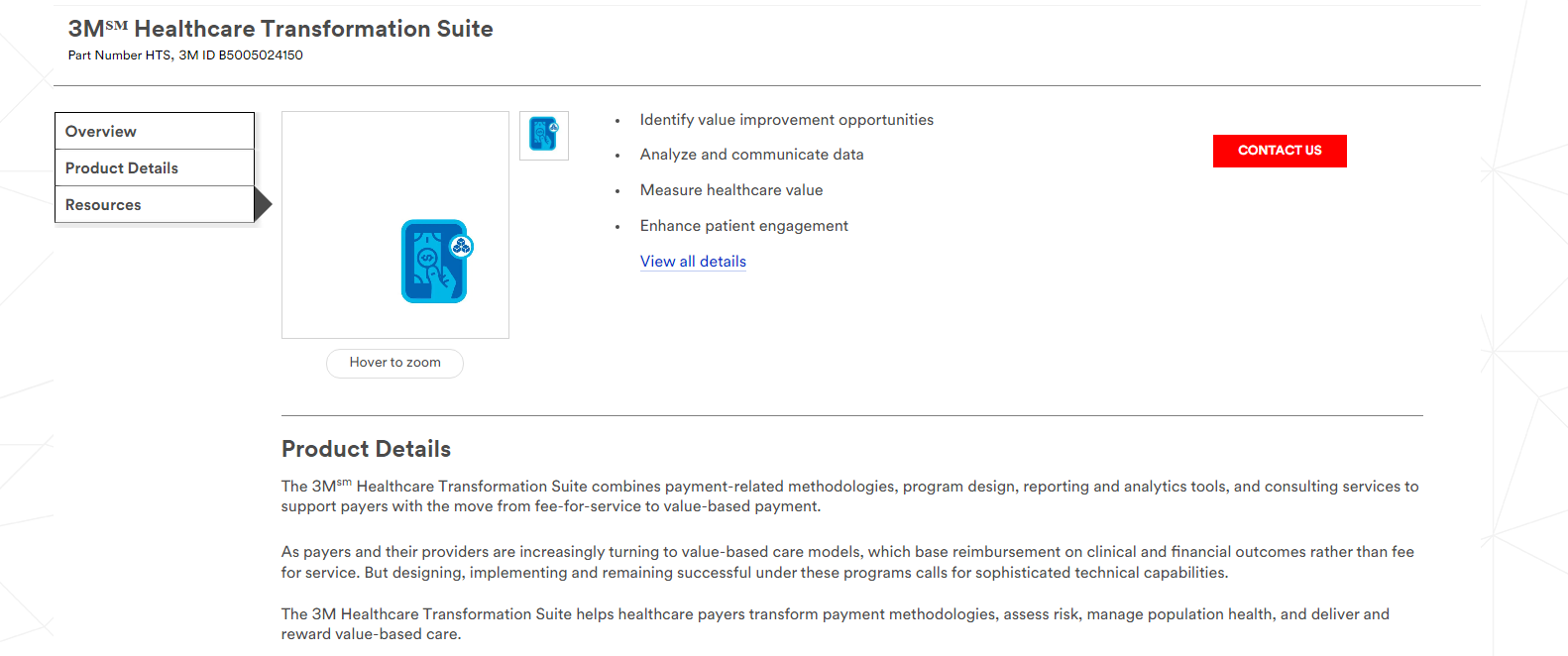Click the arrow pointer beside the Resources tab

(263, 204)
